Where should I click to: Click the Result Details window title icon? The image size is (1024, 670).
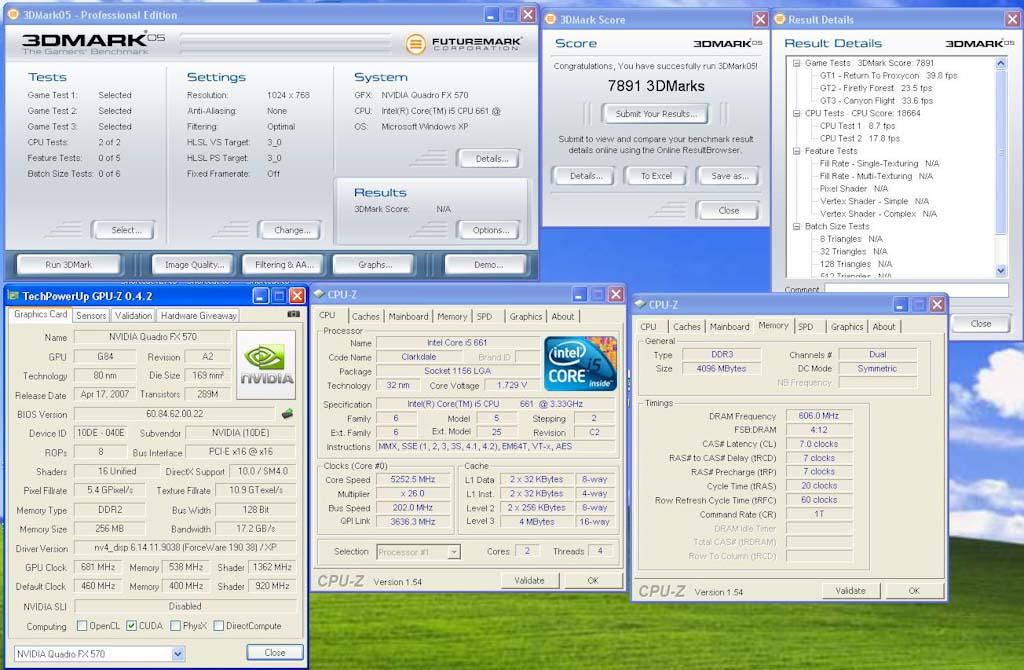coord(779,20)
